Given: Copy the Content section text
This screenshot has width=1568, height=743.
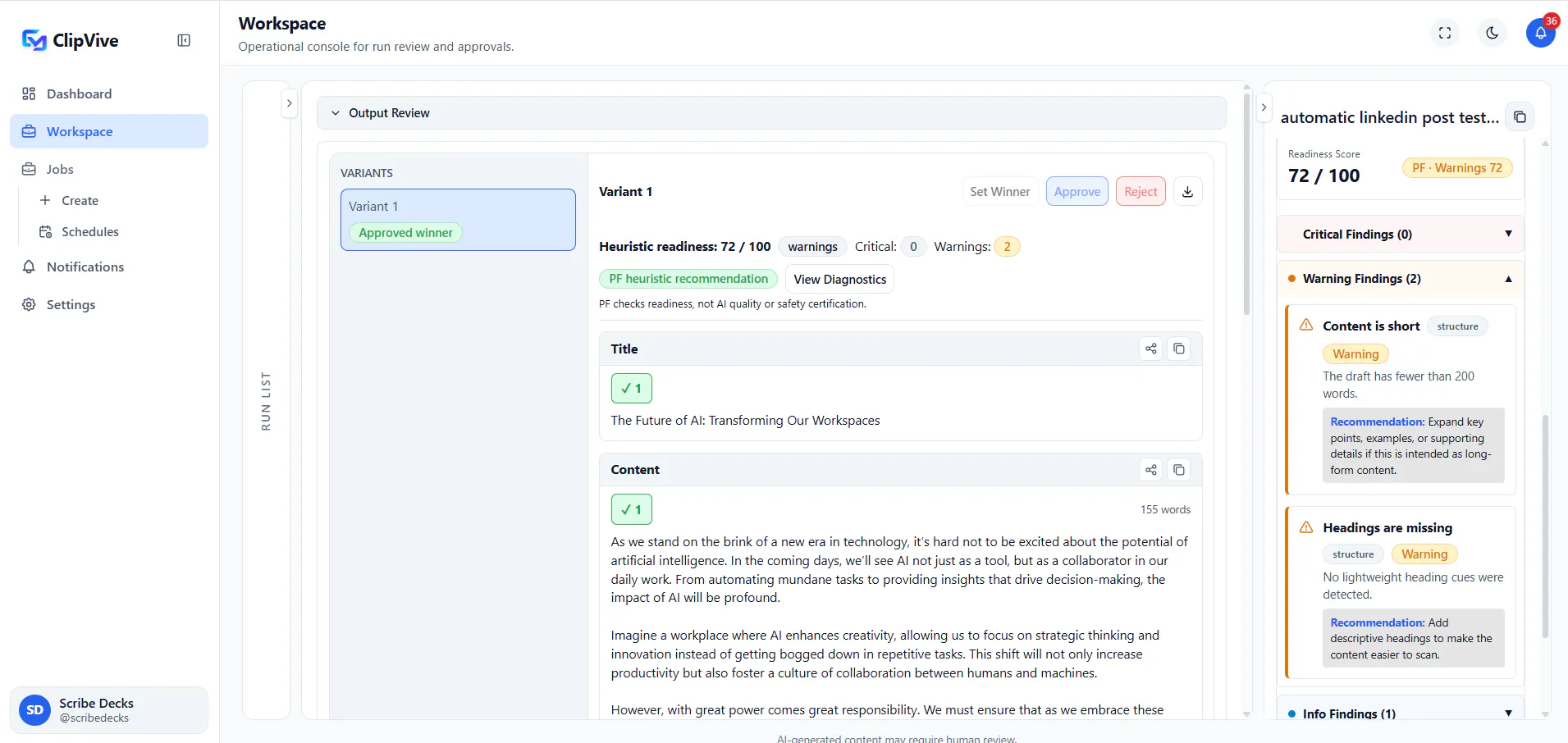Looking at the screenshot, I should [1179, 470].
